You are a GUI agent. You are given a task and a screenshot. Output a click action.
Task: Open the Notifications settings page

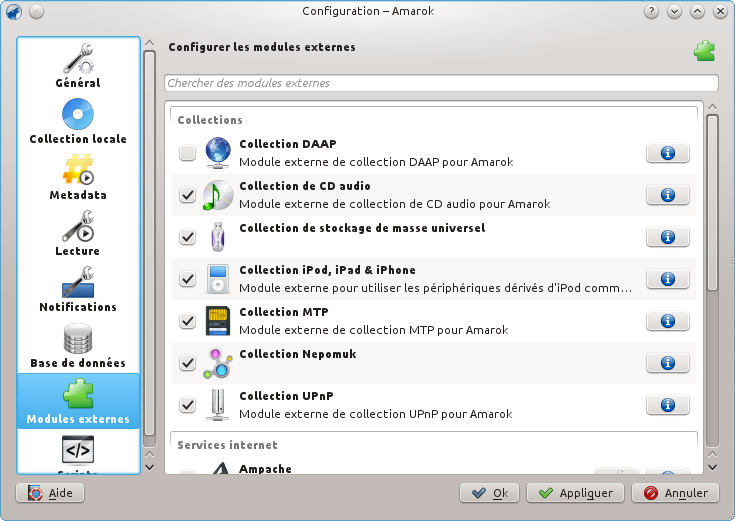click(78, 289)
